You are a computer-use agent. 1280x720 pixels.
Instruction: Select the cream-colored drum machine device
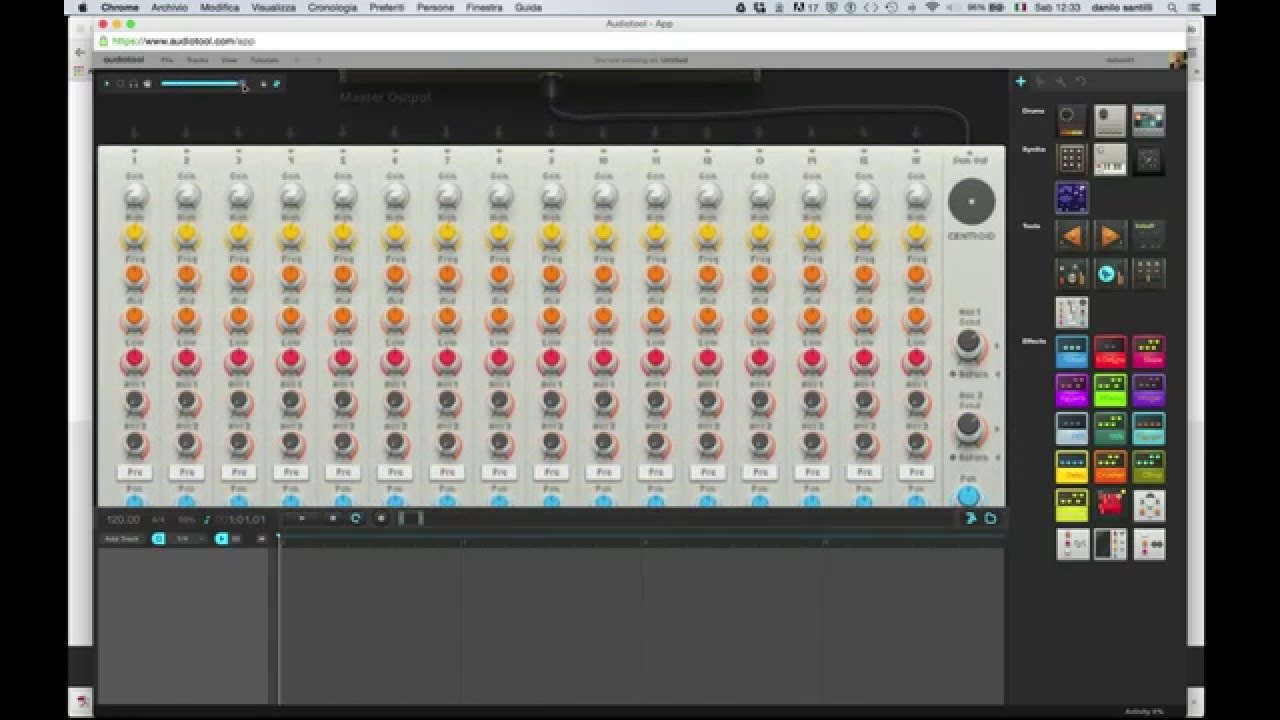tap(1110, 120)
